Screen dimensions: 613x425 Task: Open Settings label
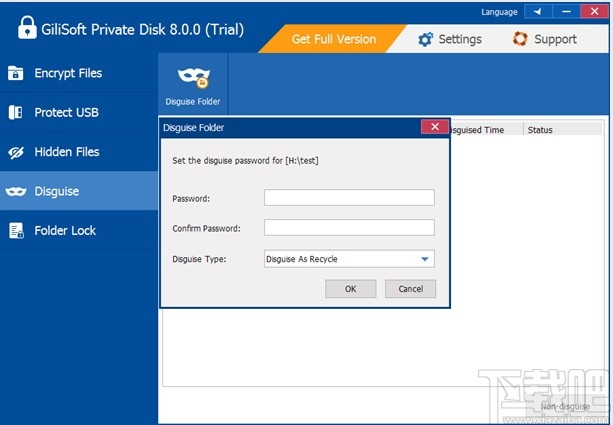pos(460,39)
